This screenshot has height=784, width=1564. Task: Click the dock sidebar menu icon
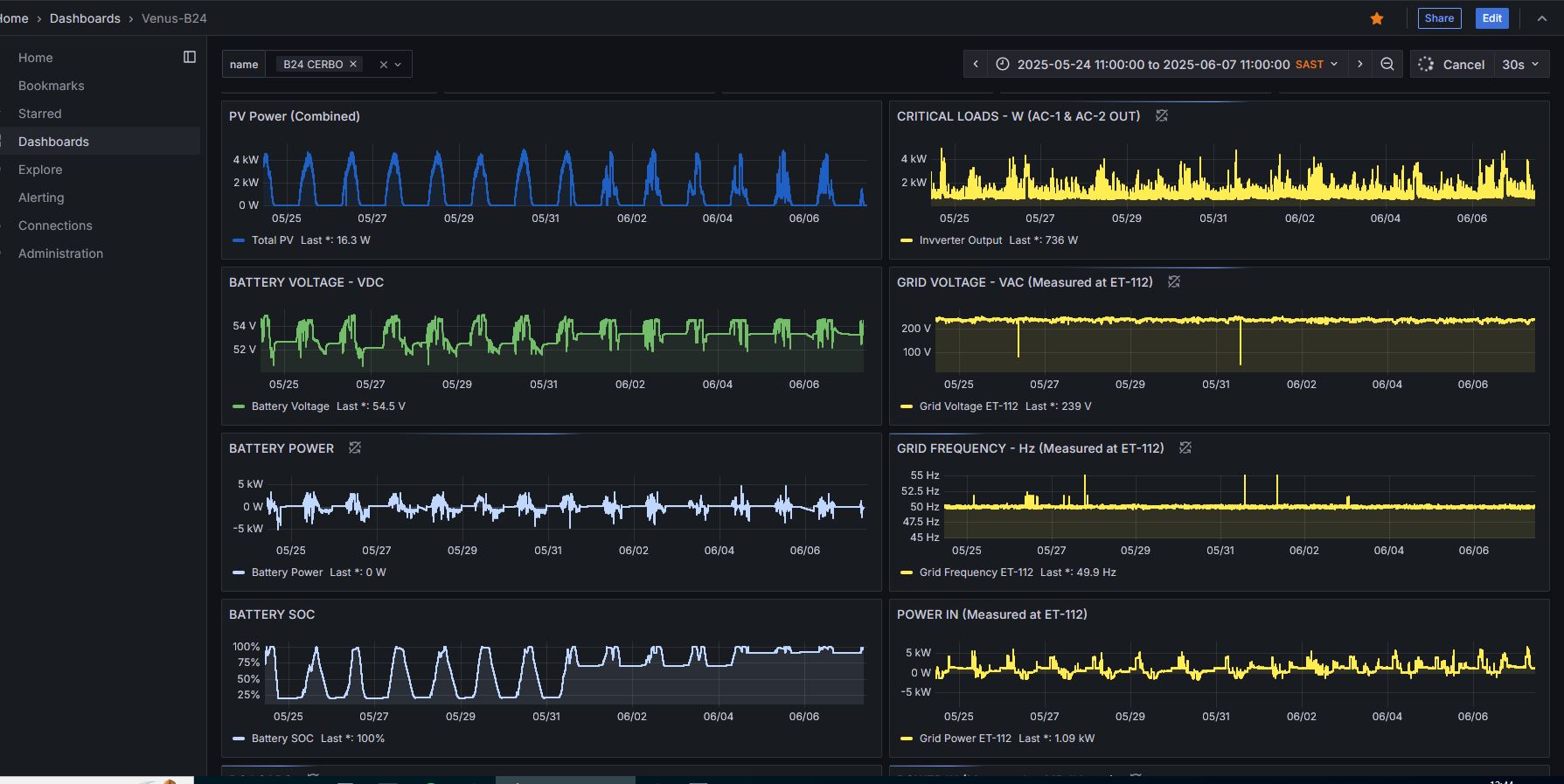190,57
